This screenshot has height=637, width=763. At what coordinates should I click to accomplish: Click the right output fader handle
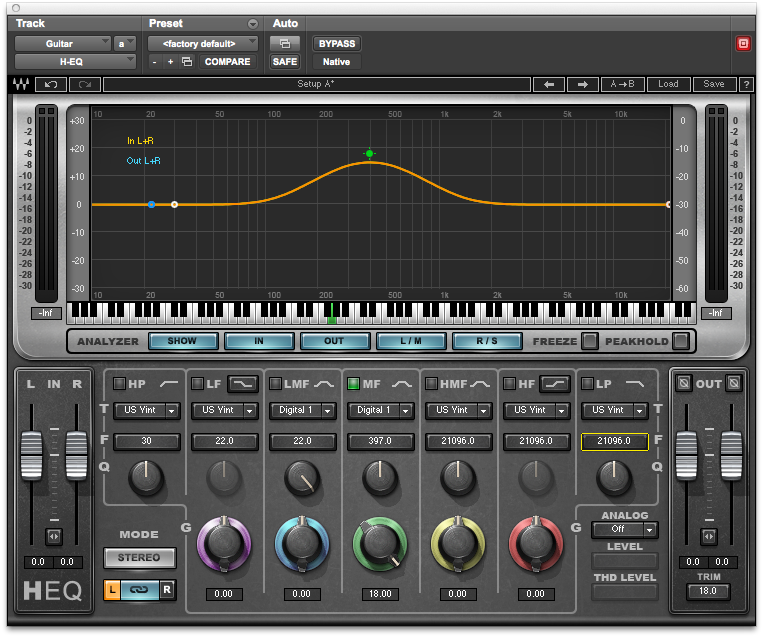tap(731, 455)
